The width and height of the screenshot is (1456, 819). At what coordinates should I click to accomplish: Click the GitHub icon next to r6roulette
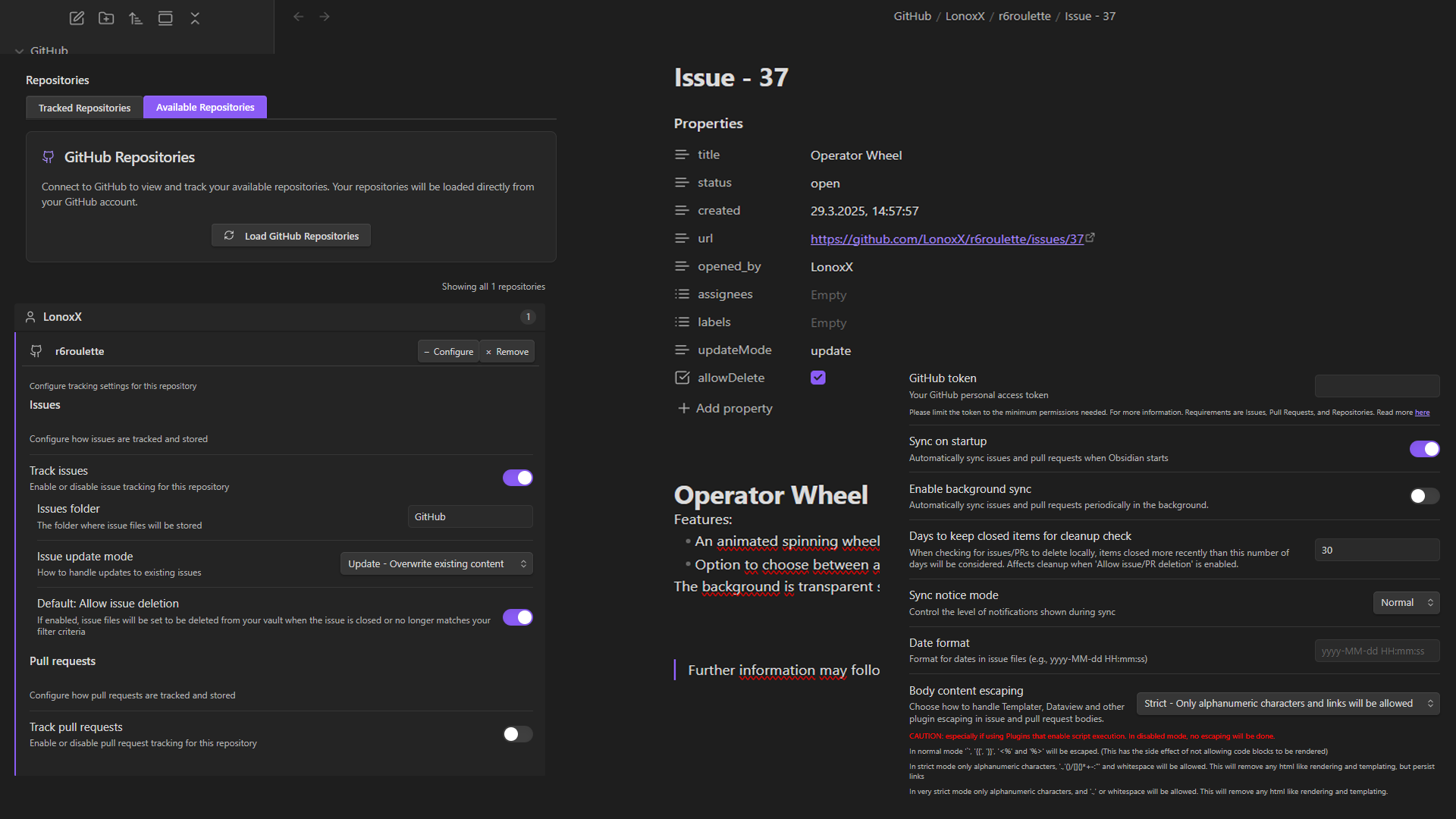point(36,351)
